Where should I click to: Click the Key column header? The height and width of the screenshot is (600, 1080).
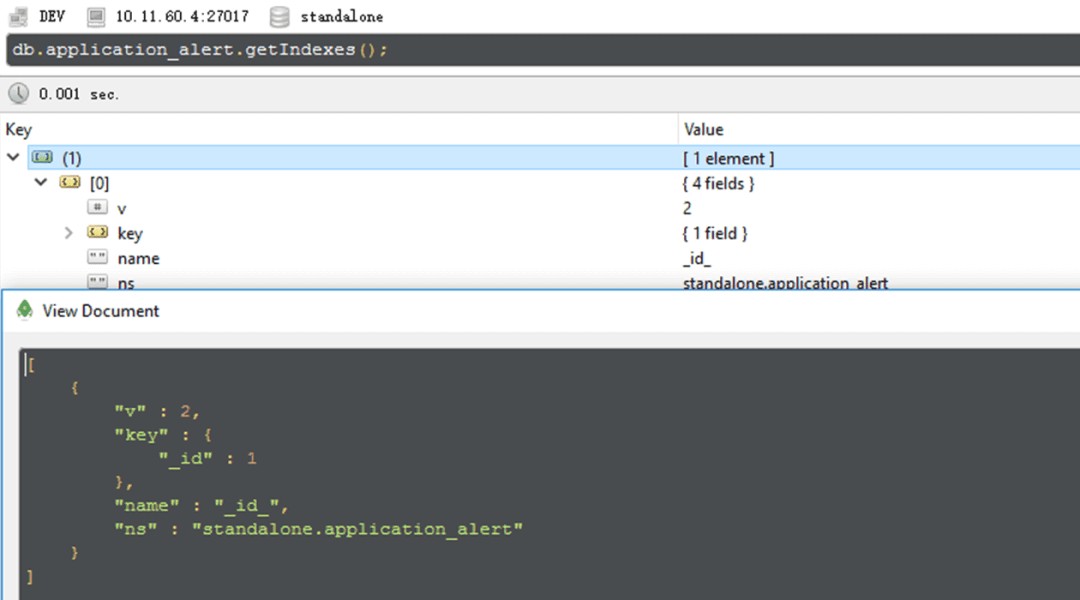click(x=19, y=129)
